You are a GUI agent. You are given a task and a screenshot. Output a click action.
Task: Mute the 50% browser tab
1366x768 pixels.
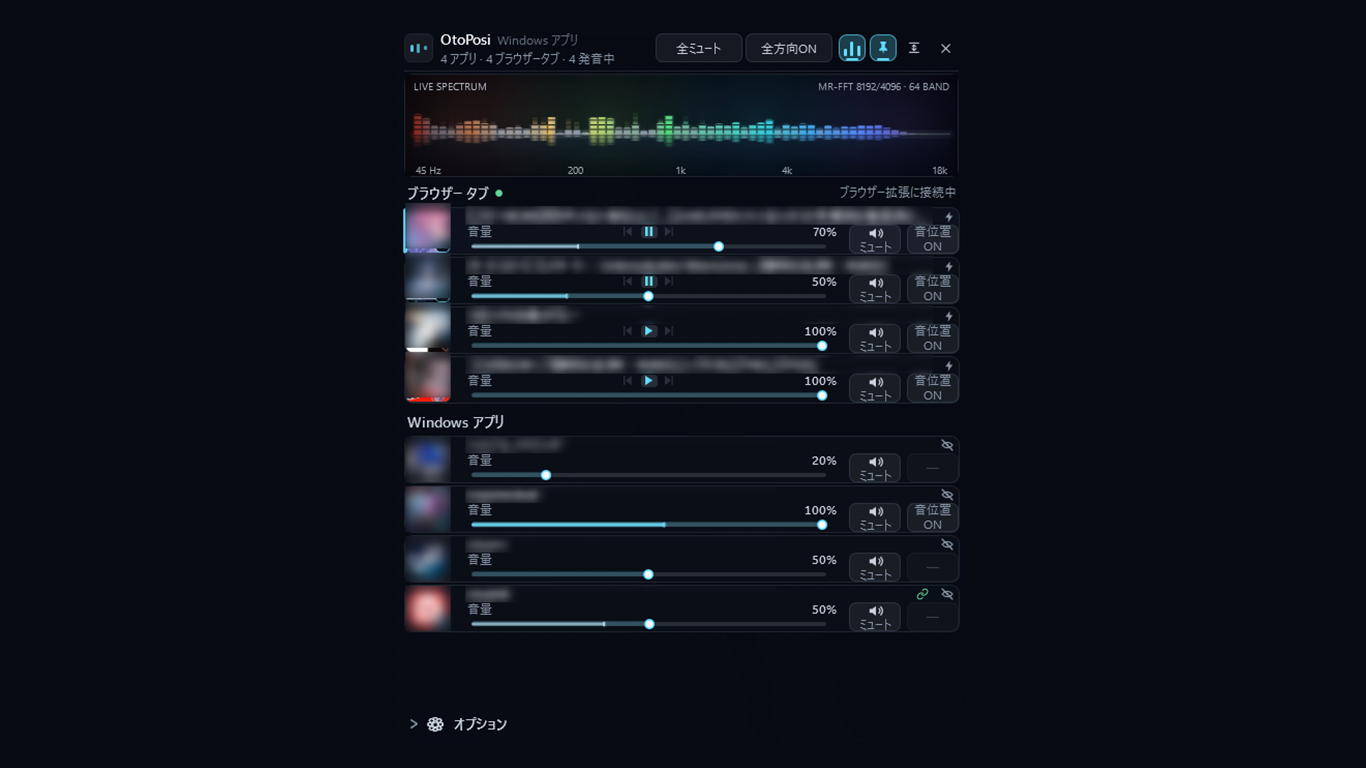(x=875, y=289)
